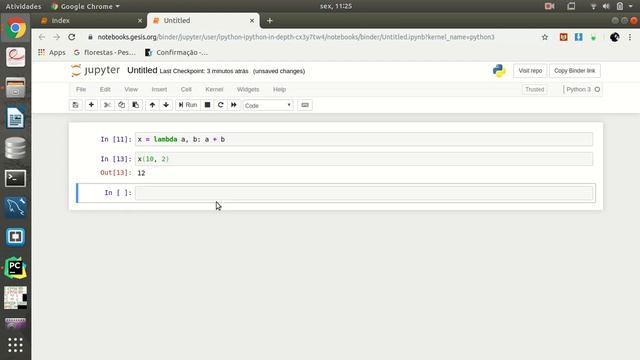Open the Confirmação bookmark
Screen dimensions: 640x360
pos(176,53)
